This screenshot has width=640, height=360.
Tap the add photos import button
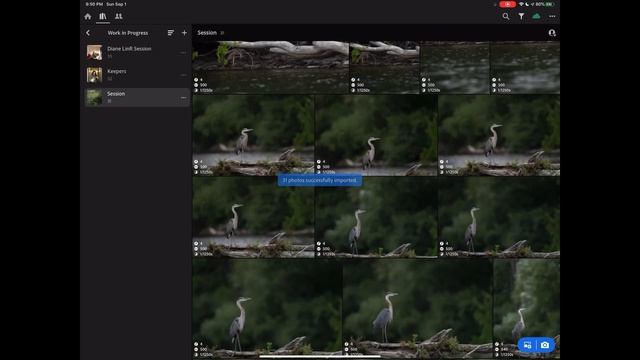click(527, 345)
